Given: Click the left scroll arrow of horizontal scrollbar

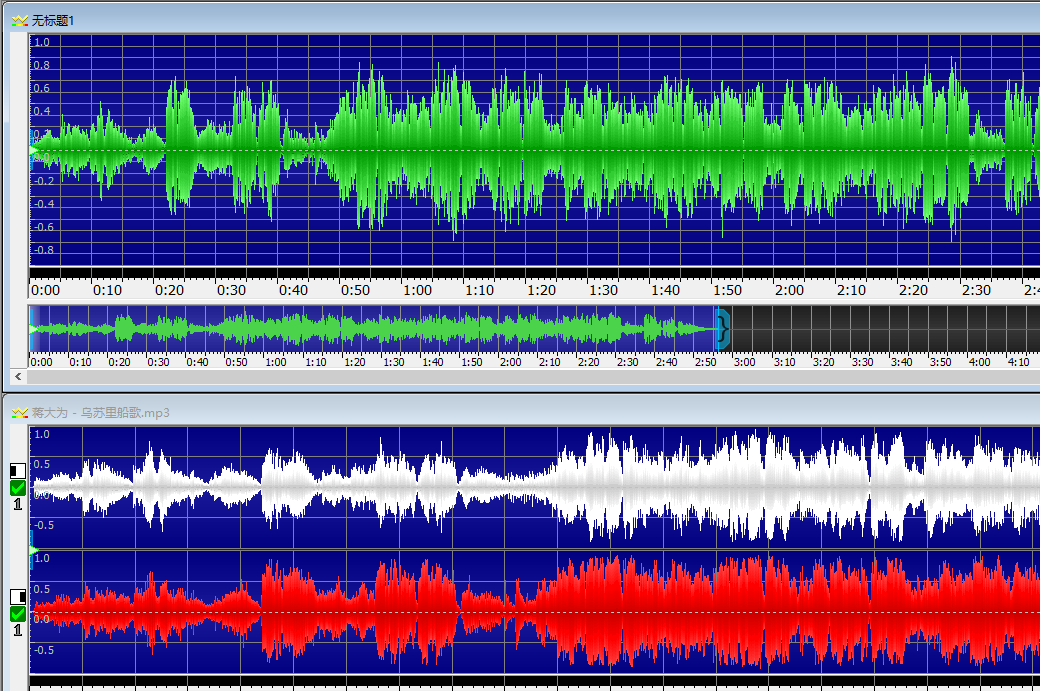Looking at the screenshot, I should pos(16,379).
